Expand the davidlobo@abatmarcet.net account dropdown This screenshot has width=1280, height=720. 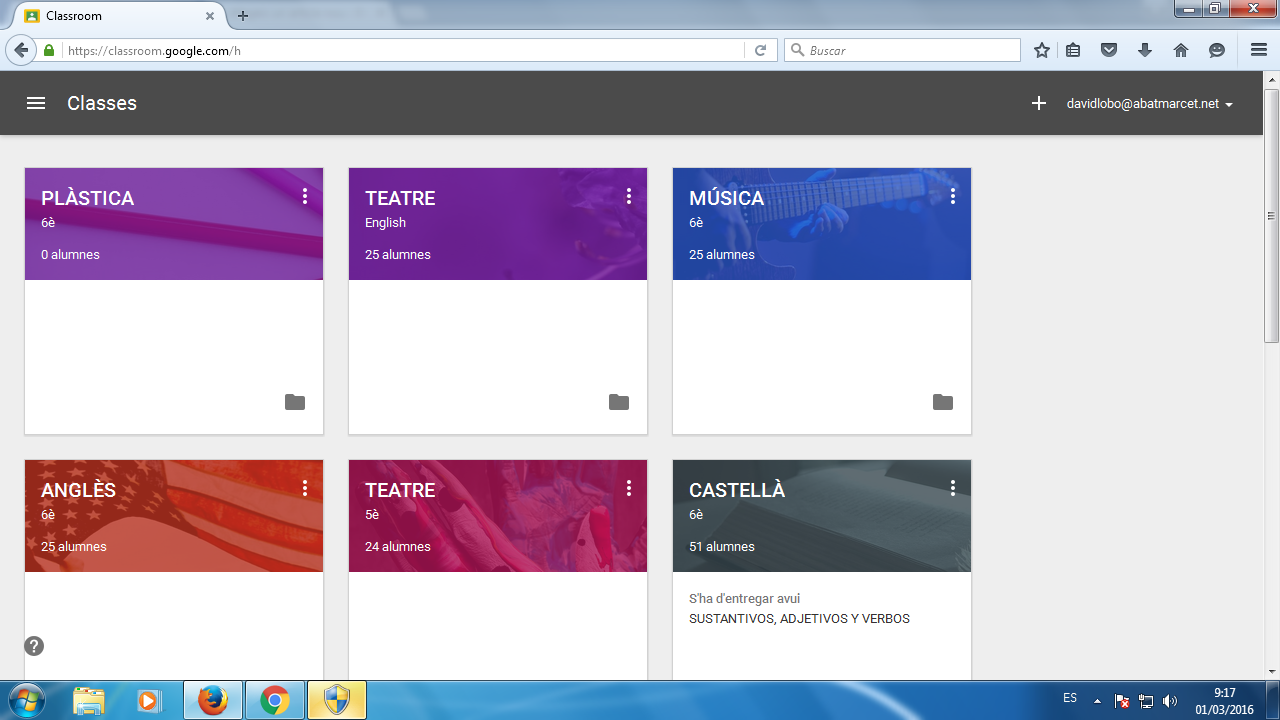pos(1149,103)
